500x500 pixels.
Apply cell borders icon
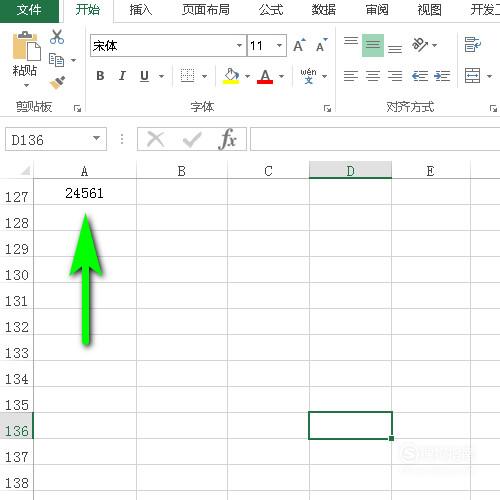point(187,76)
